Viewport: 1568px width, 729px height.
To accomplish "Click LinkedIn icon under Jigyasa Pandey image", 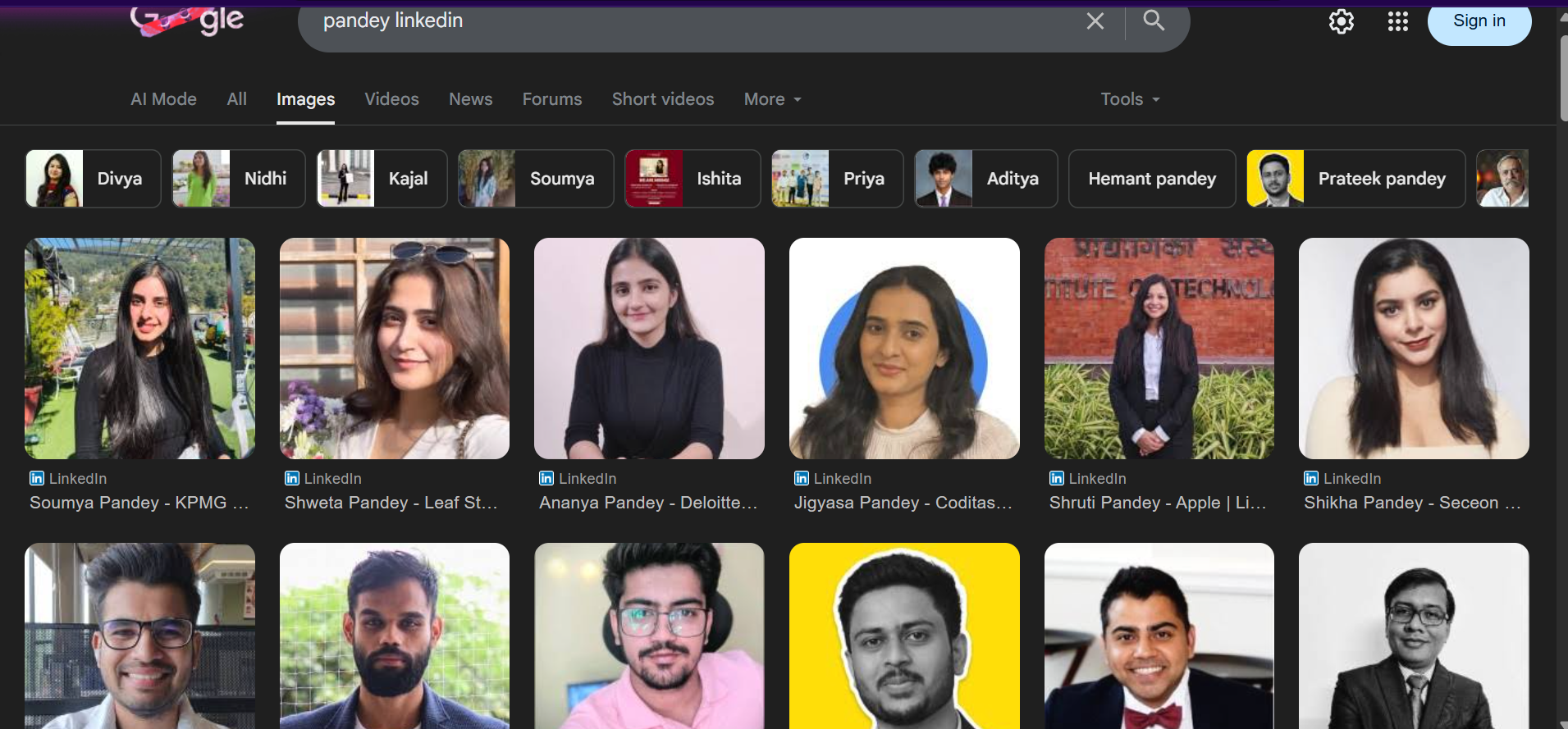I will pos(802,478).
